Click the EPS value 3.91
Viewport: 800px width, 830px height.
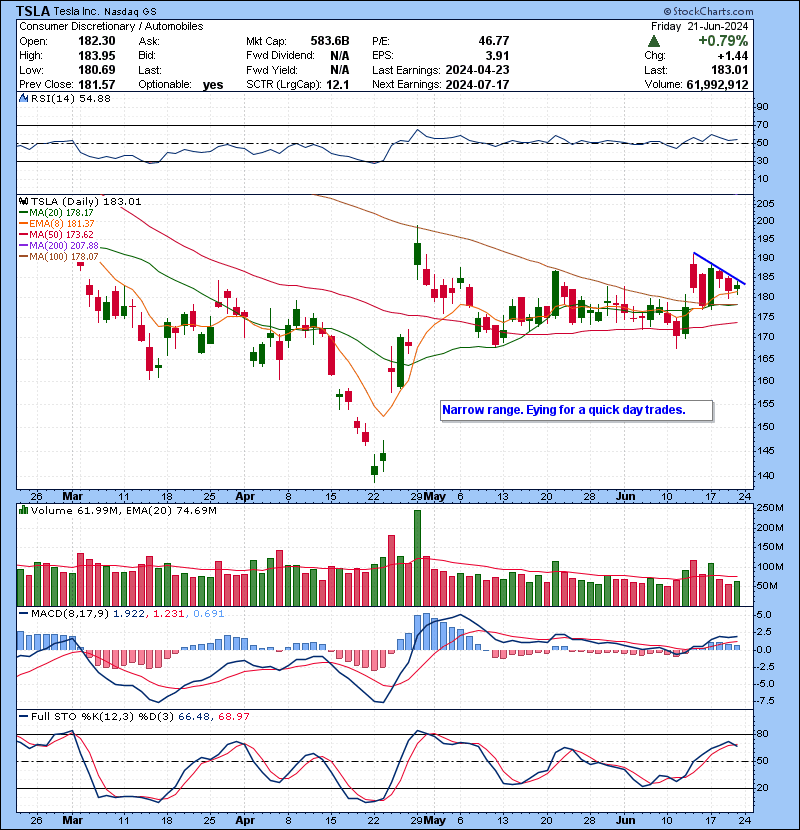497,56
